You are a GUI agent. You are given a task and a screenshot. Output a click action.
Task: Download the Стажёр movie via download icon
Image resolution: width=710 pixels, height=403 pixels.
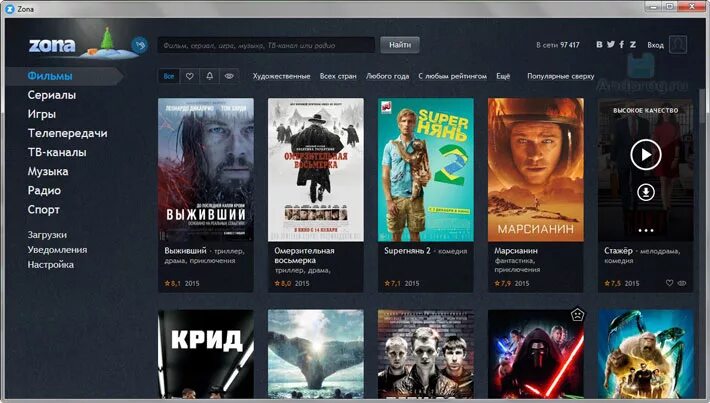pos(646,192)
